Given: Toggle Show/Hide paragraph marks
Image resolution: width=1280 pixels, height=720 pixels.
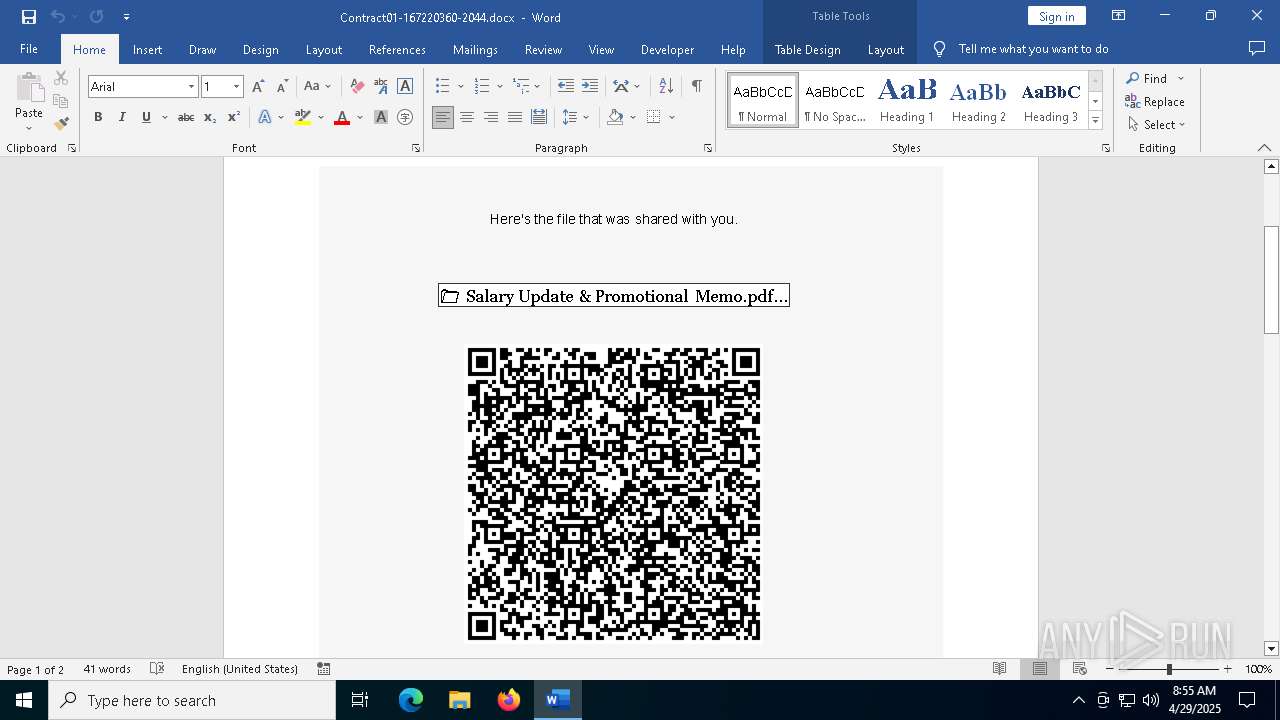Looking at the screenshot, I should [697, 87].
